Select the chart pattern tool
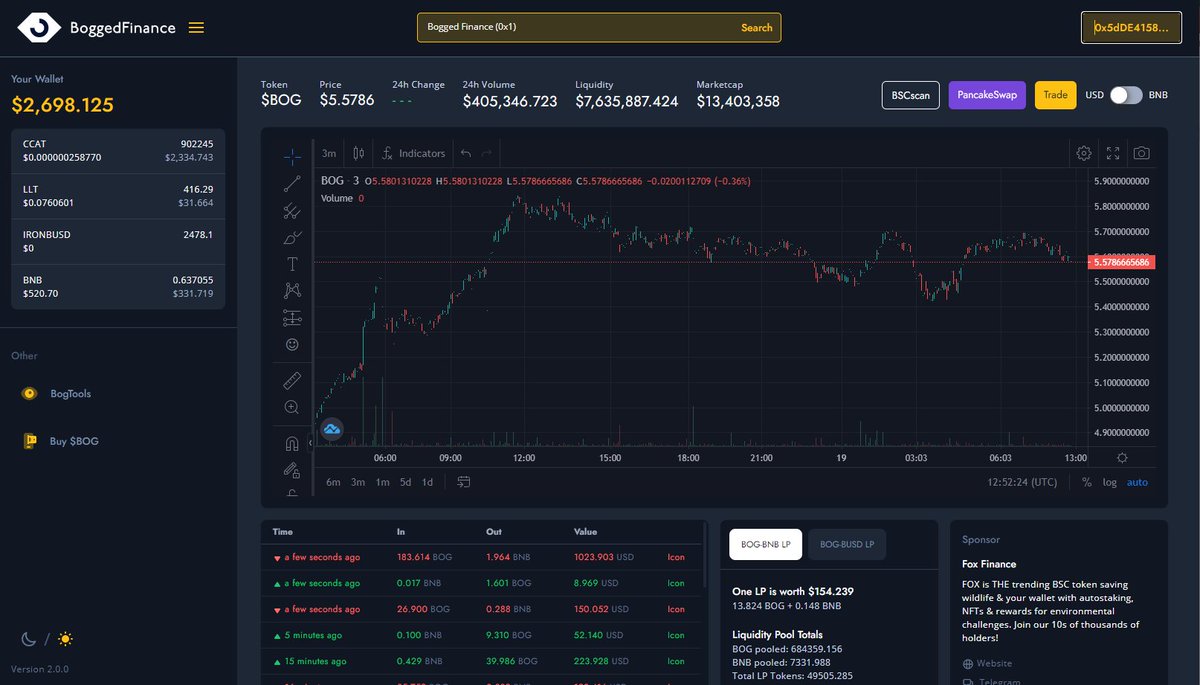The width and height of the screenshot is (1200, 685). point(292,290)
